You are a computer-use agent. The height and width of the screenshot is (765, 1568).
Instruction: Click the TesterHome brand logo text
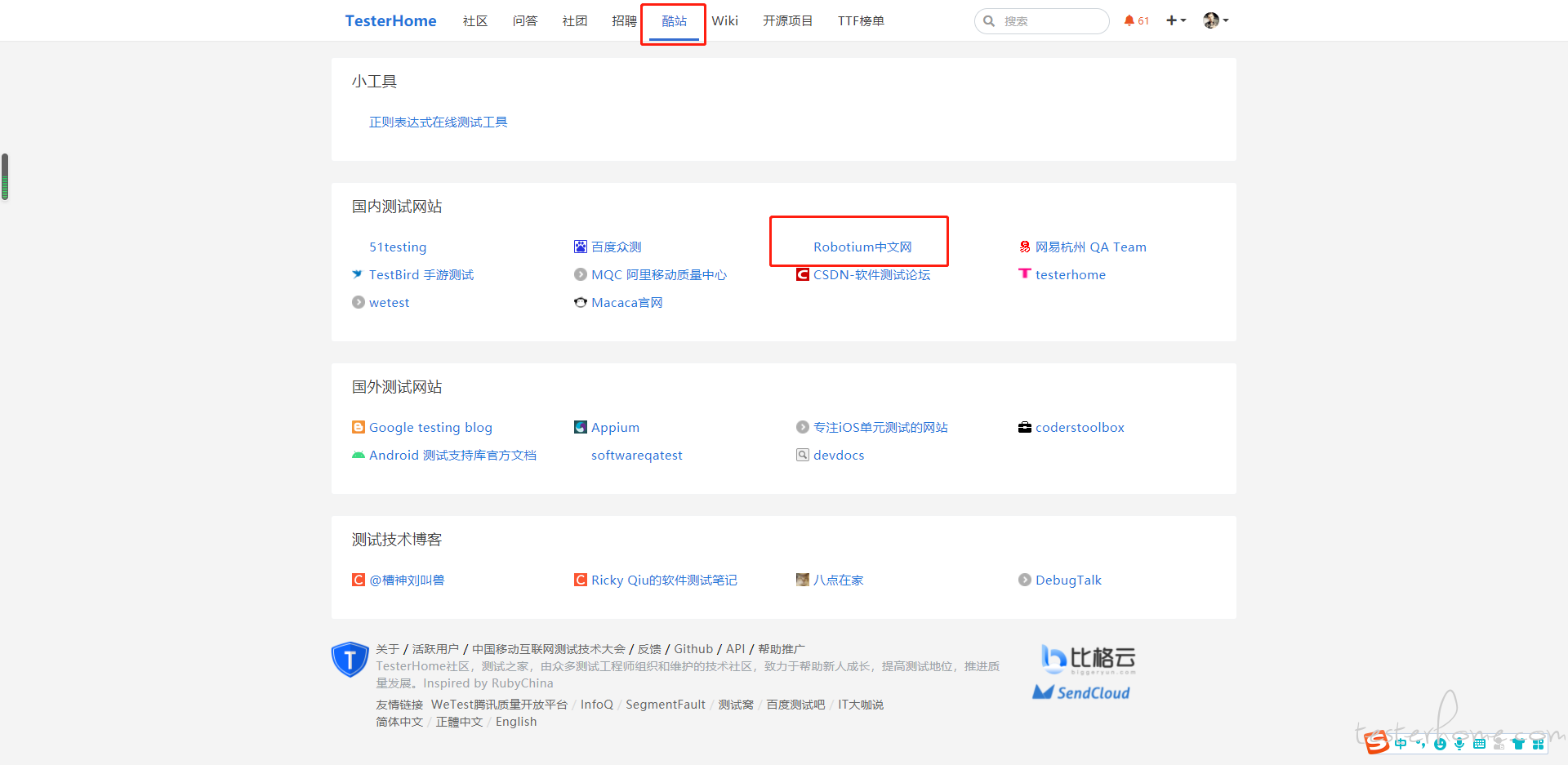390,20
